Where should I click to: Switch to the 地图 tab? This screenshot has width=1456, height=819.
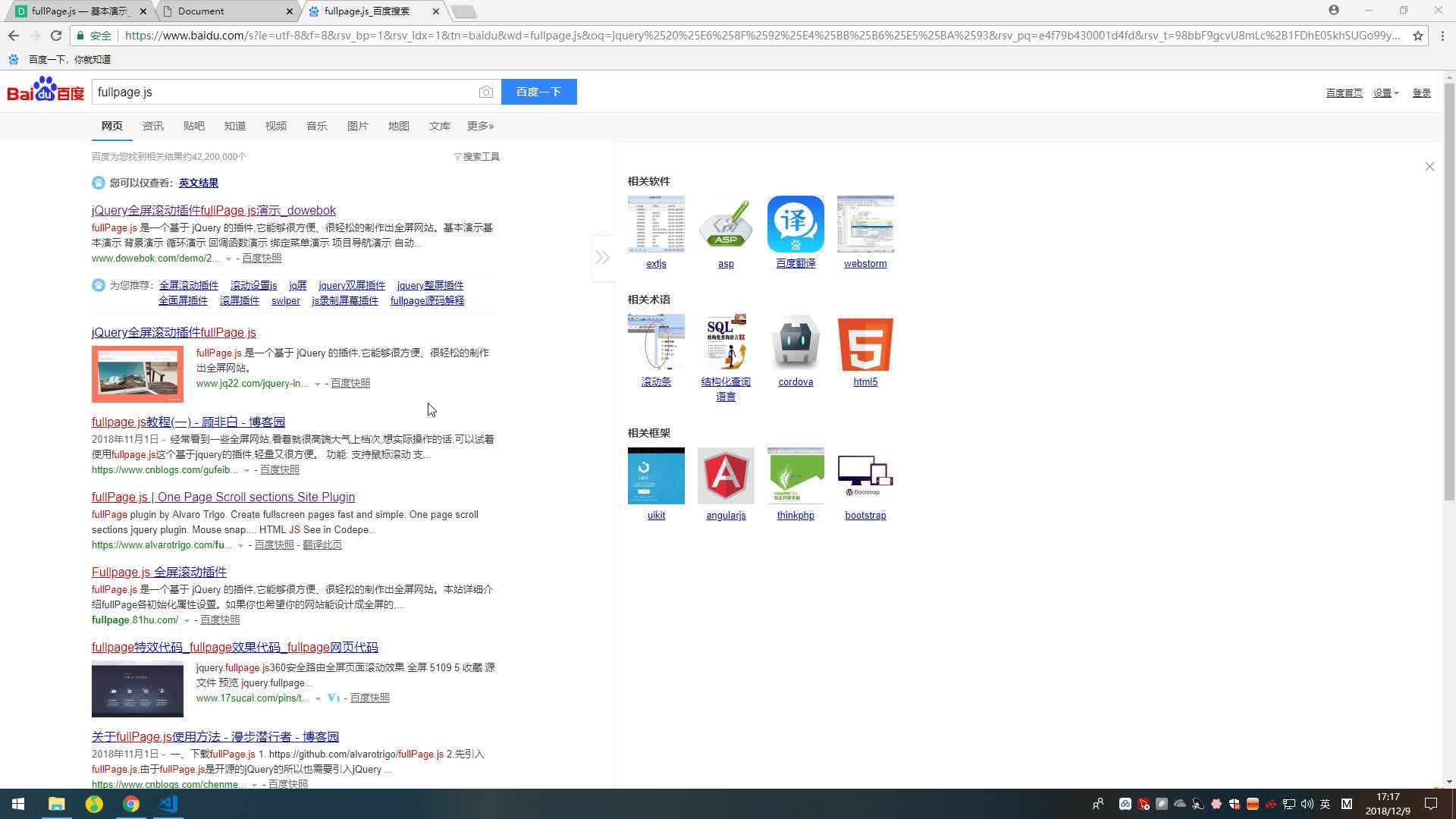tap(398, 126)
